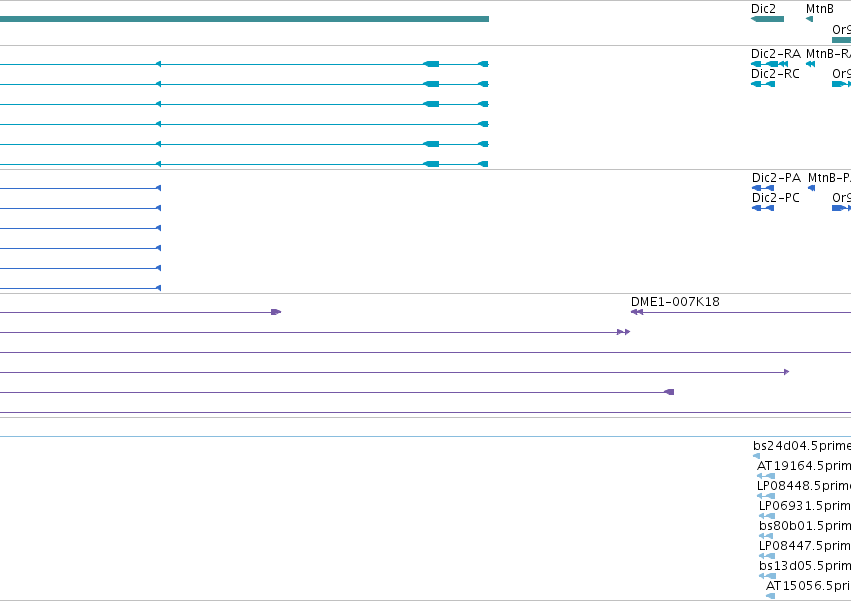Select the MtnB-RA transcript double-arrow glyph

810,64
